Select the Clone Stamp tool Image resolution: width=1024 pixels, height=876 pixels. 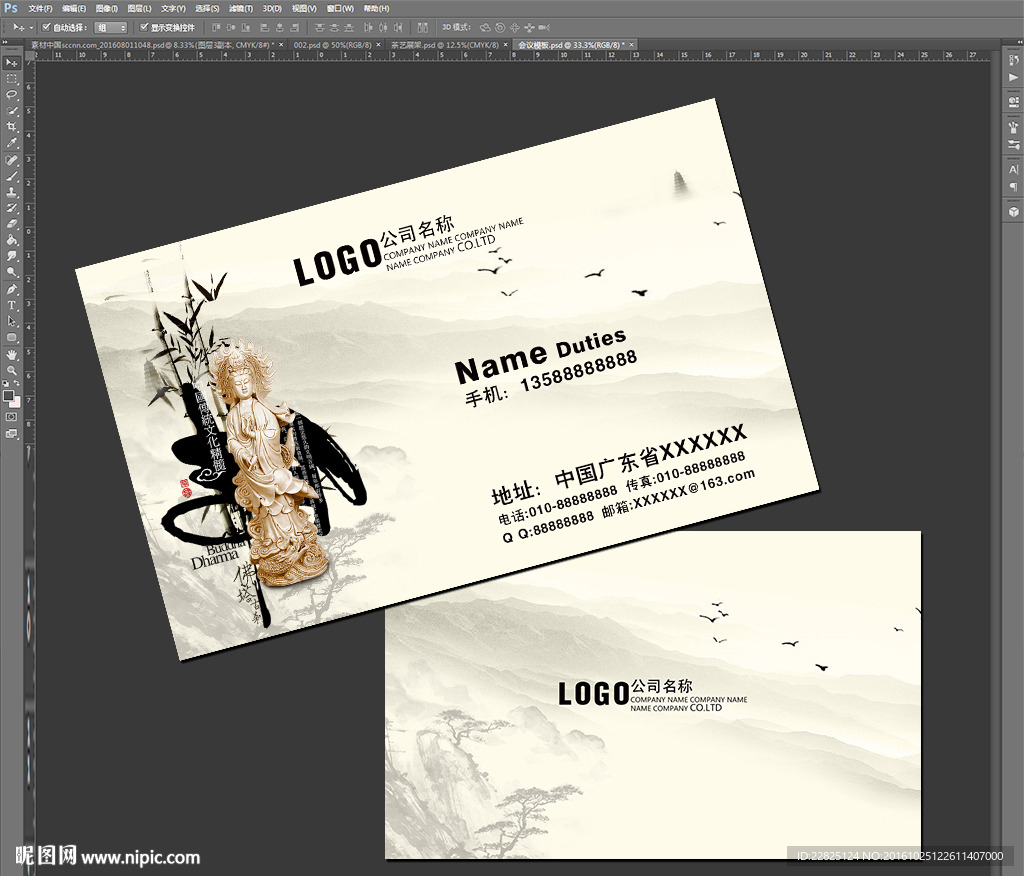click(12, 192)
